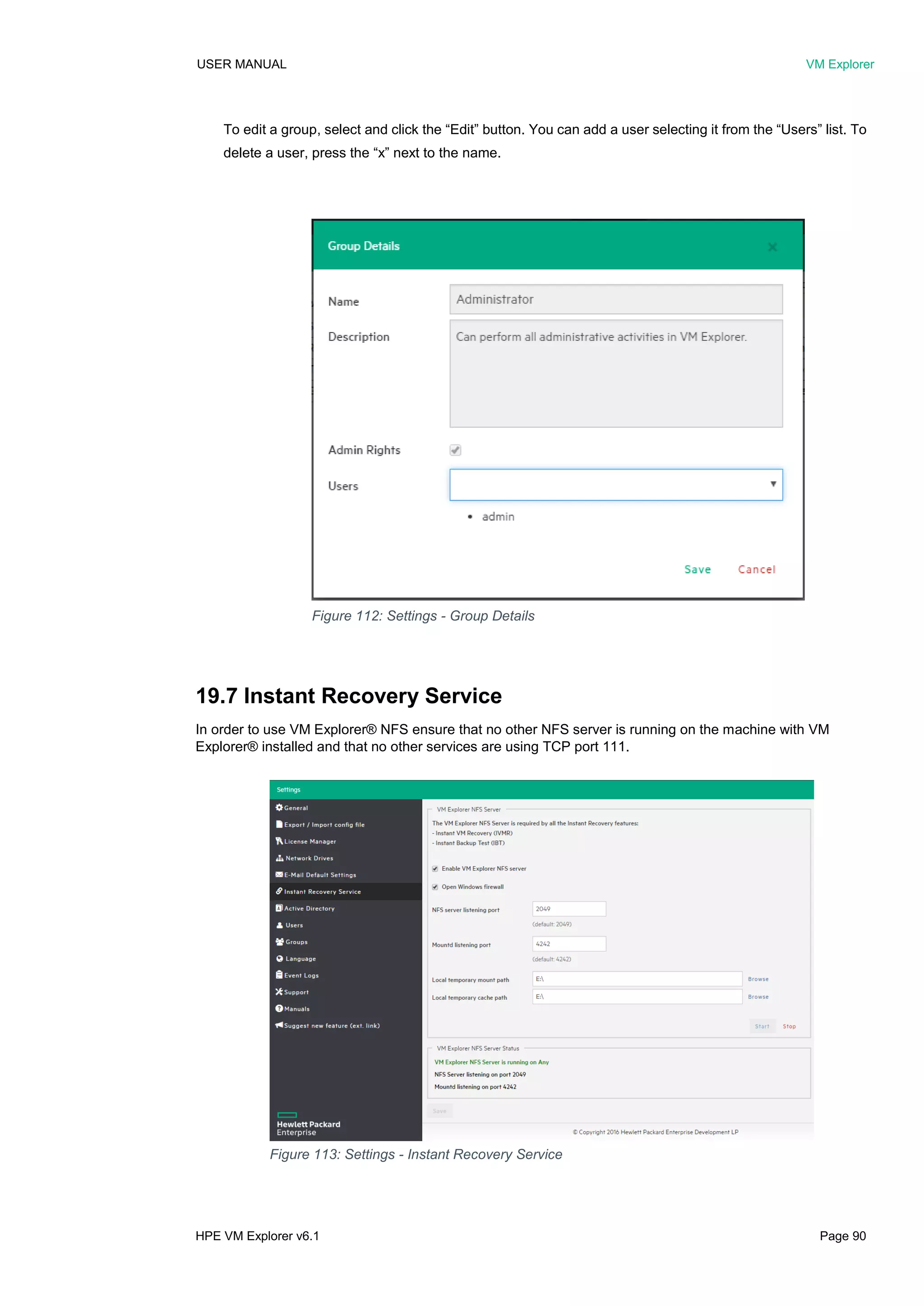The width and height of the screenshot is (924, 1306).
Task: Click the Local temporary mount path field
Action: pos(637,978)
